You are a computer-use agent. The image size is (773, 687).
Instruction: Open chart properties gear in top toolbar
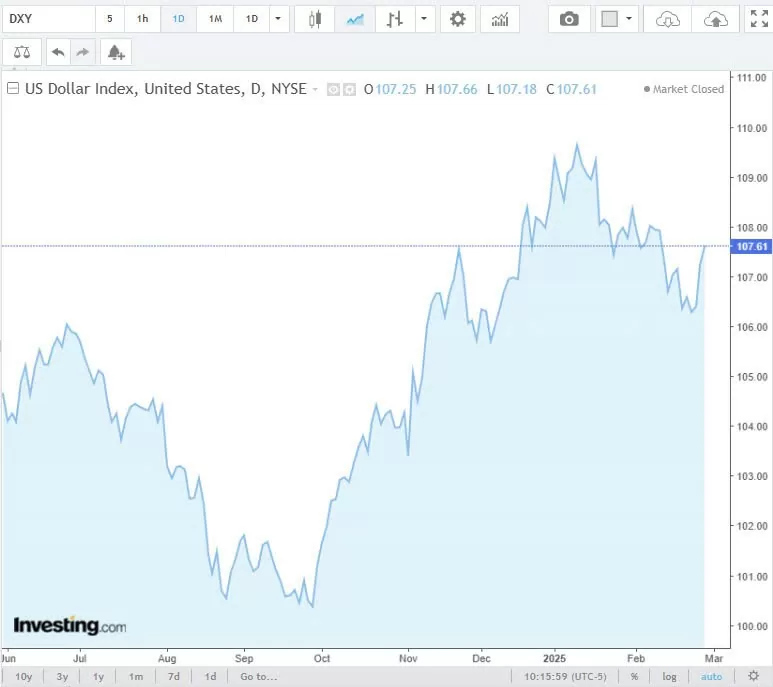[x=458, y=19]
